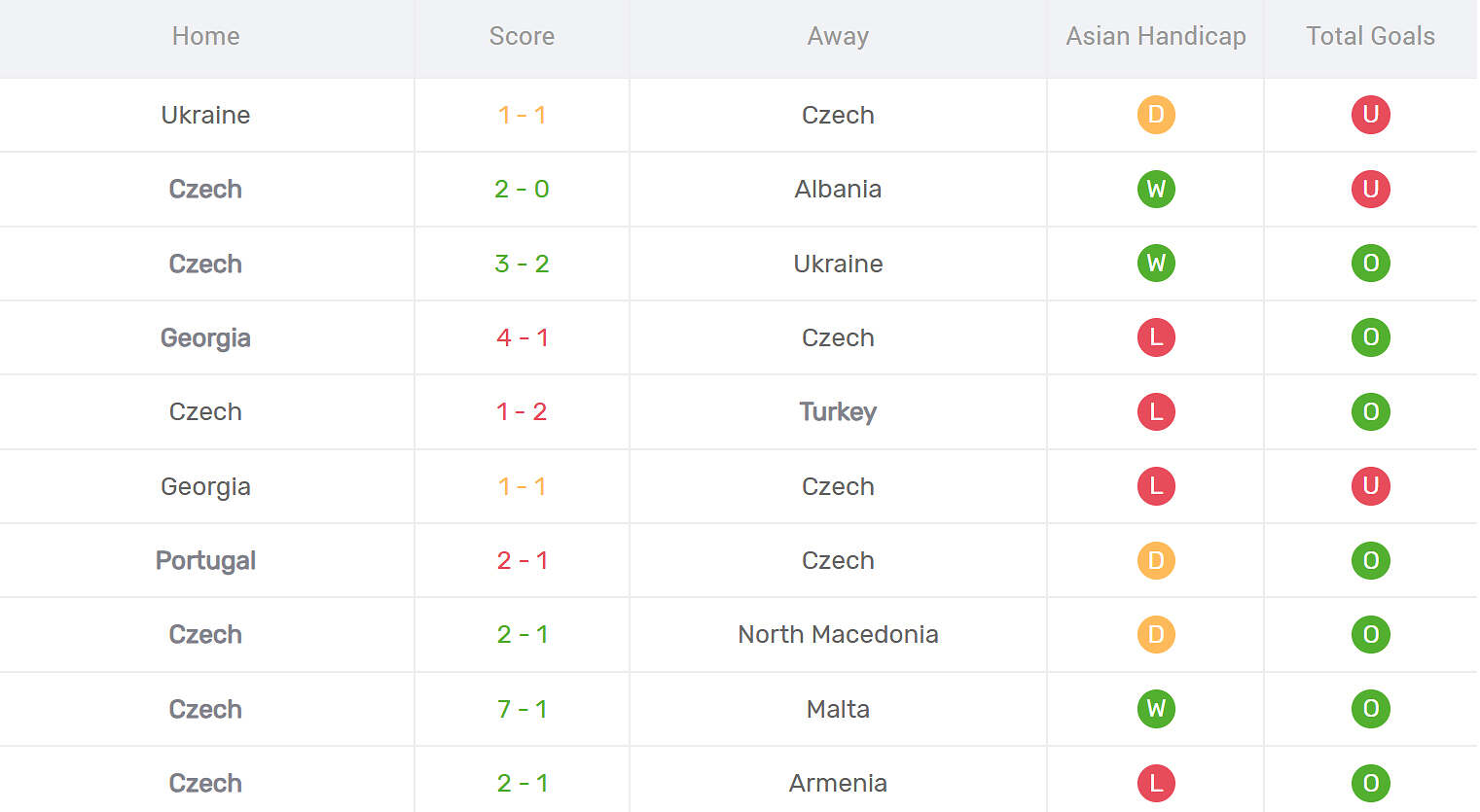The image size is (1480, 812).
Task: Click the Score column header
Action: click(522, 36)
